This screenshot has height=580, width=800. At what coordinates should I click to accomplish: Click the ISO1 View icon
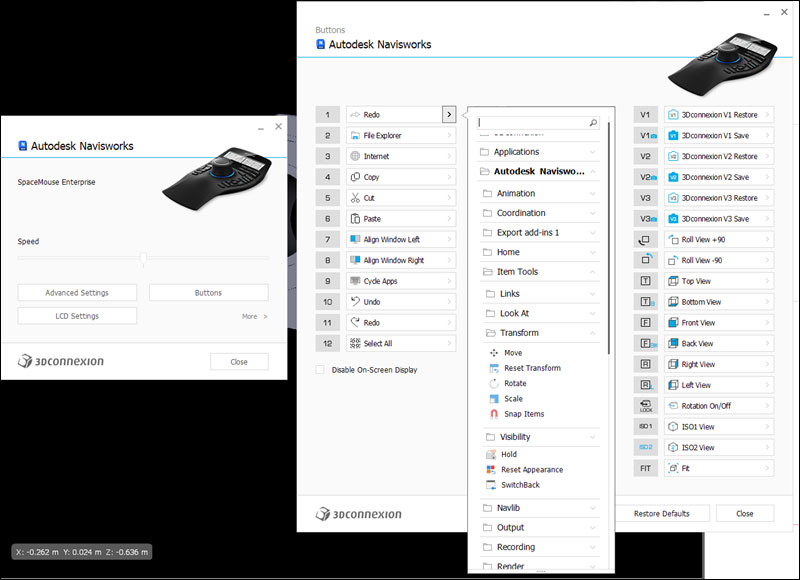[x=673, y=426]
